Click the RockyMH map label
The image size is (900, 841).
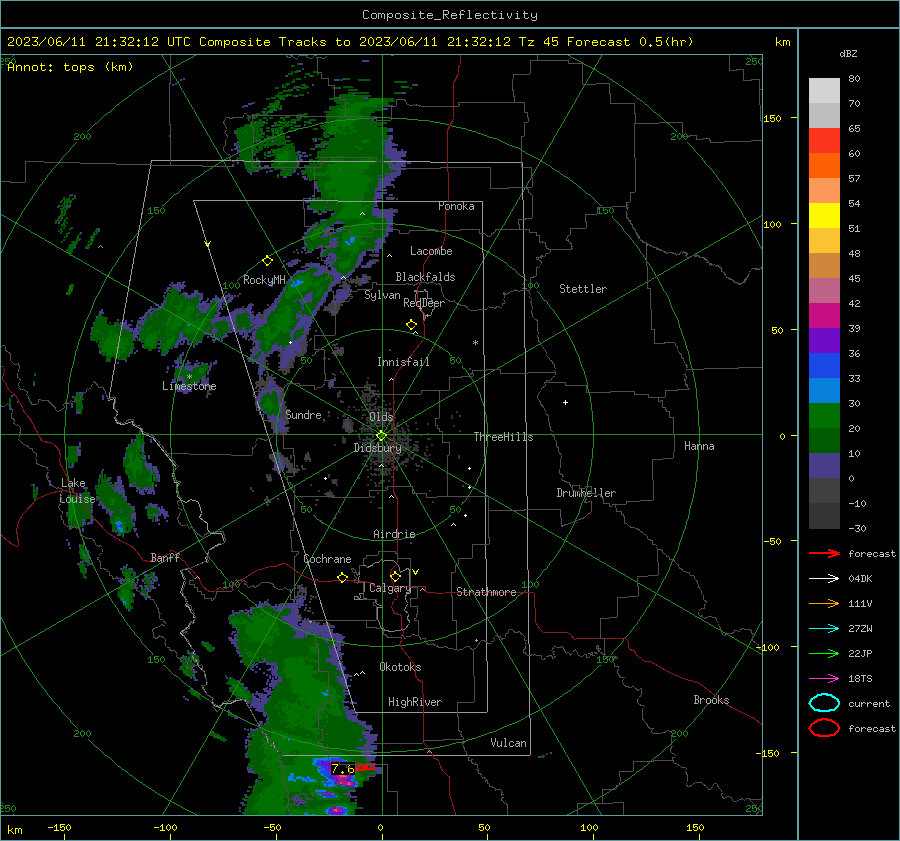click(264, 280)
